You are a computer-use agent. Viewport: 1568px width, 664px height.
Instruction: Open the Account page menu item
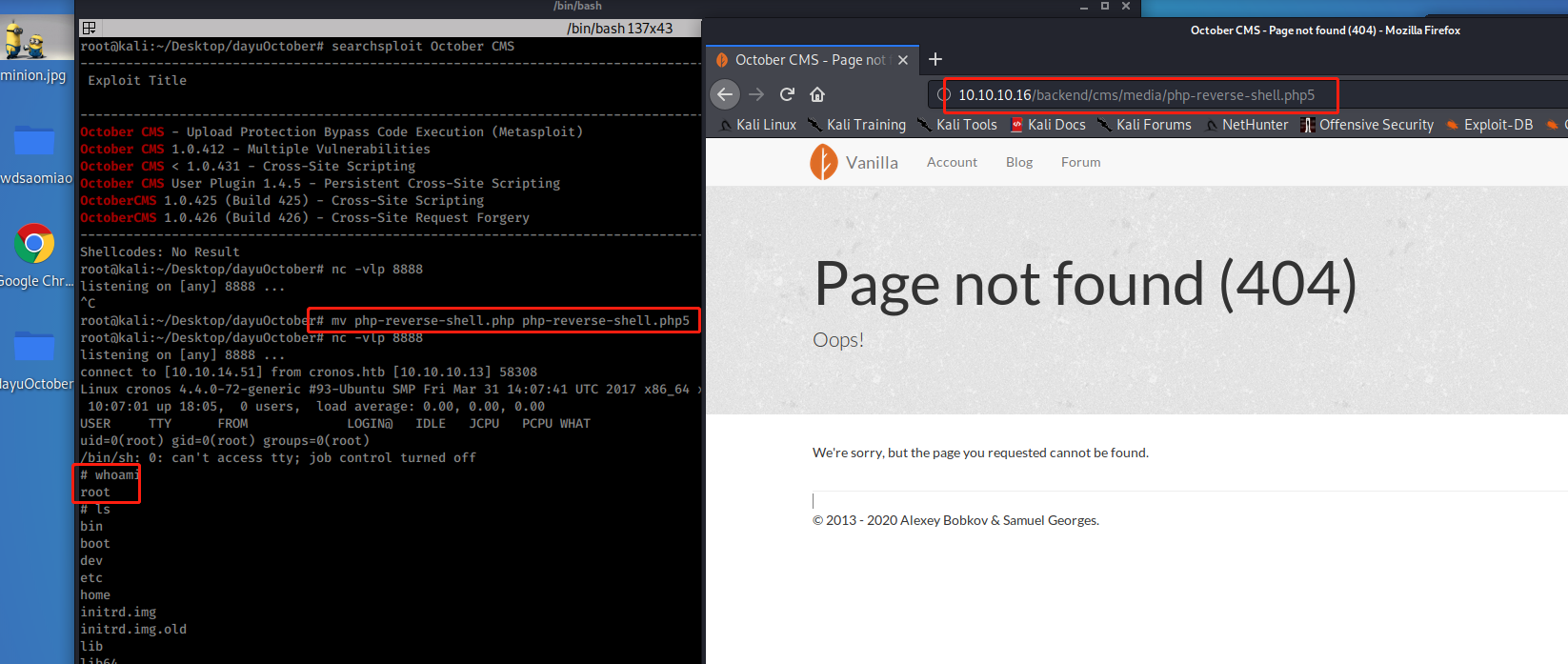coord(952,162)
